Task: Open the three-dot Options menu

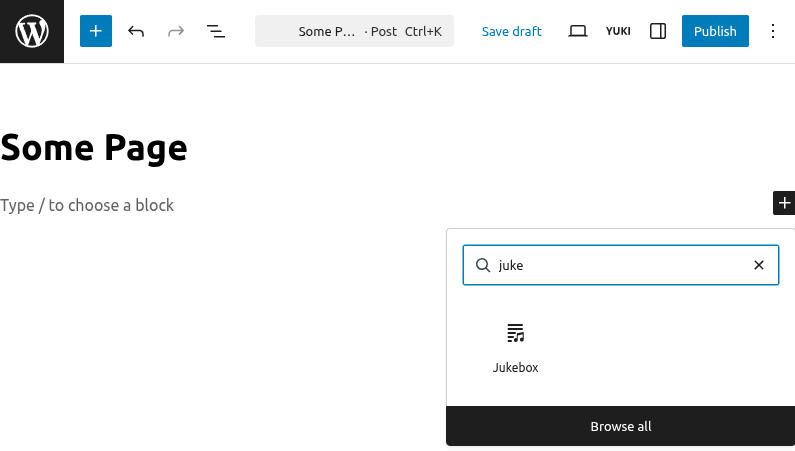Action: tap(772, 31)
